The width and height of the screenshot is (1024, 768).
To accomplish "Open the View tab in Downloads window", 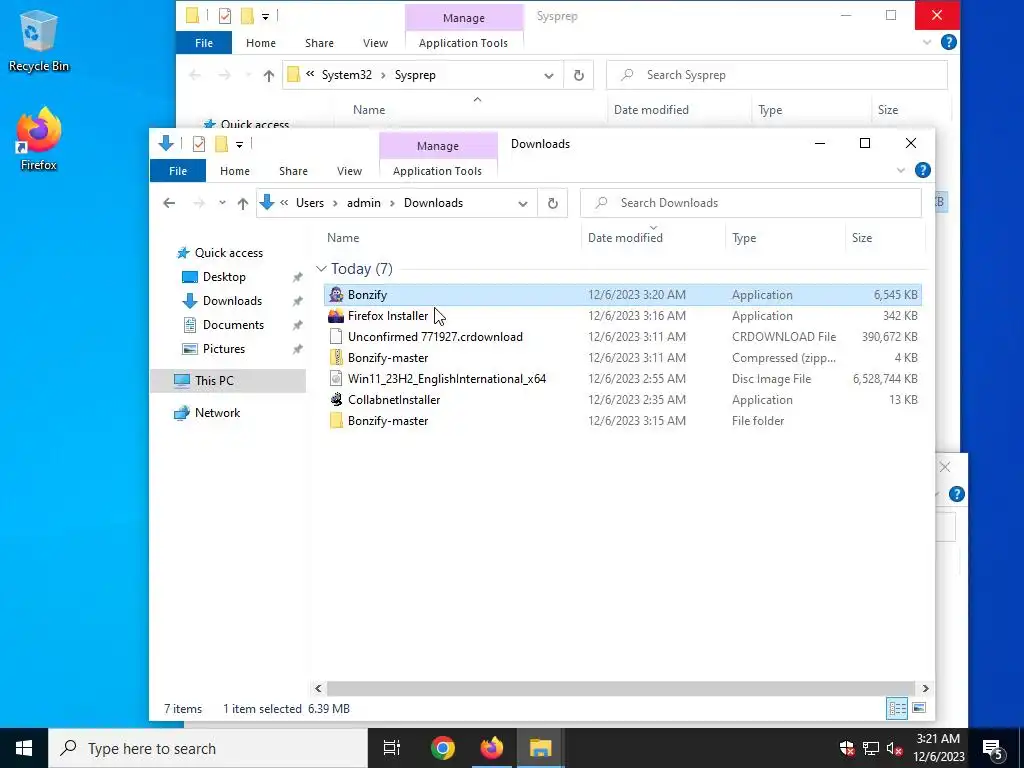I will click(349, 171).
